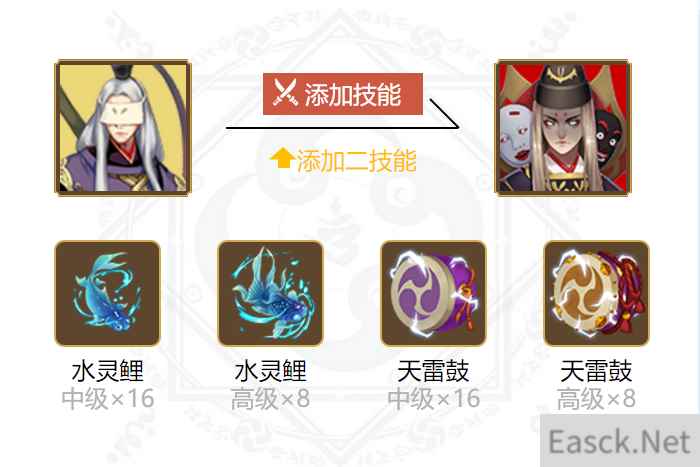Select the medium-grade 水灵鲤 fish icon
This screenshot has width=700, height=467.
[x=107, y=293]
